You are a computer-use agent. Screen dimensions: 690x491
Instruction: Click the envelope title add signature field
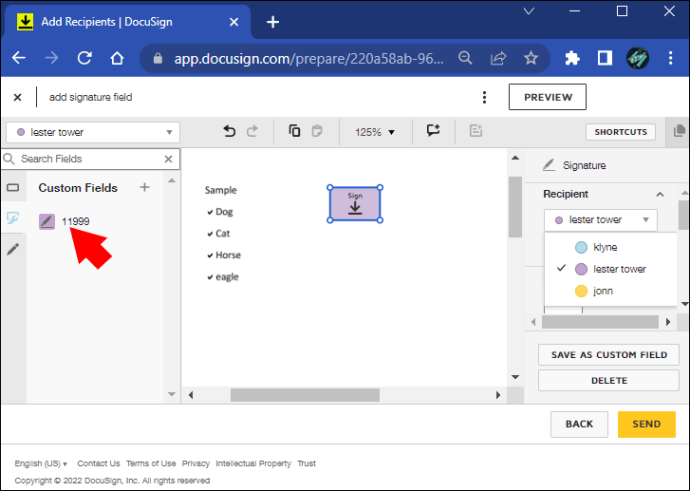(x=91, y=97)
